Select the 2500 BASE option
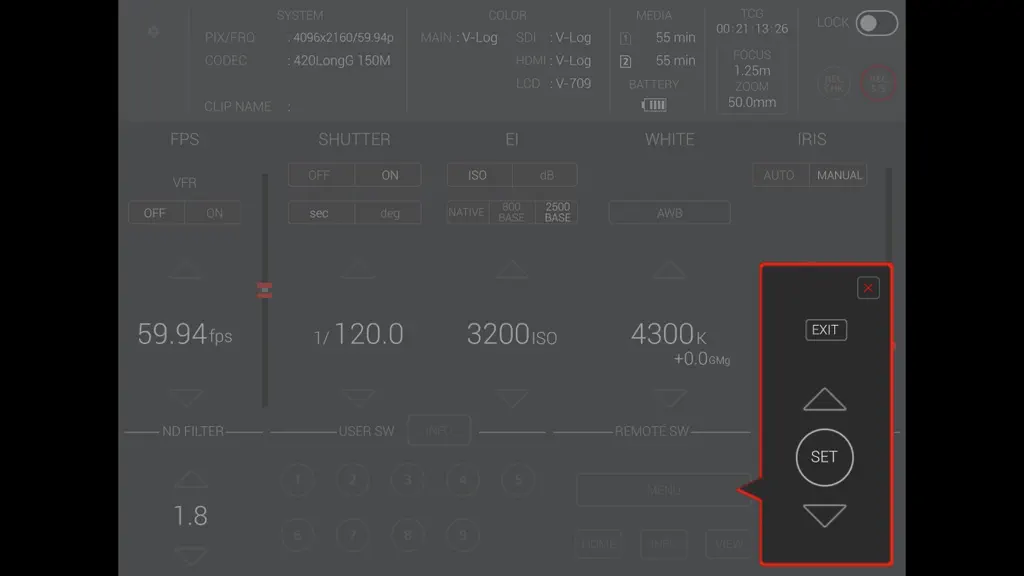This screenshot has width=1024, height=576. click(556, 212)
